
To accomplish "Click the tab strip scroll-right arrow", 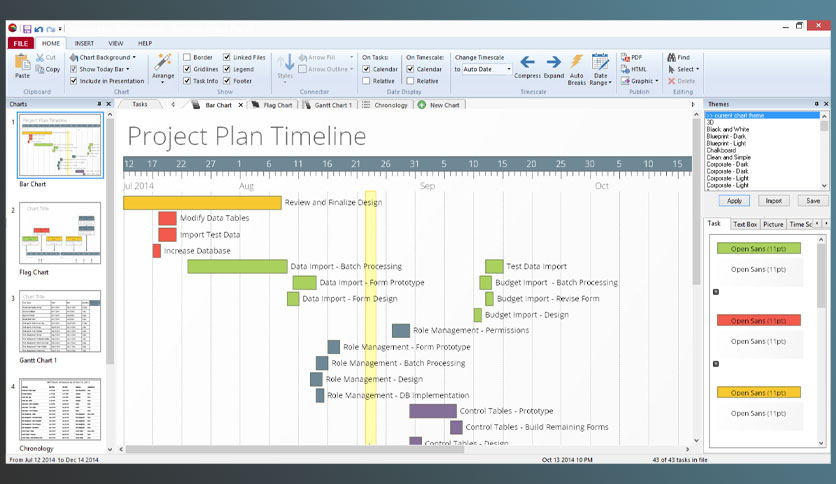I will point(693,104).
